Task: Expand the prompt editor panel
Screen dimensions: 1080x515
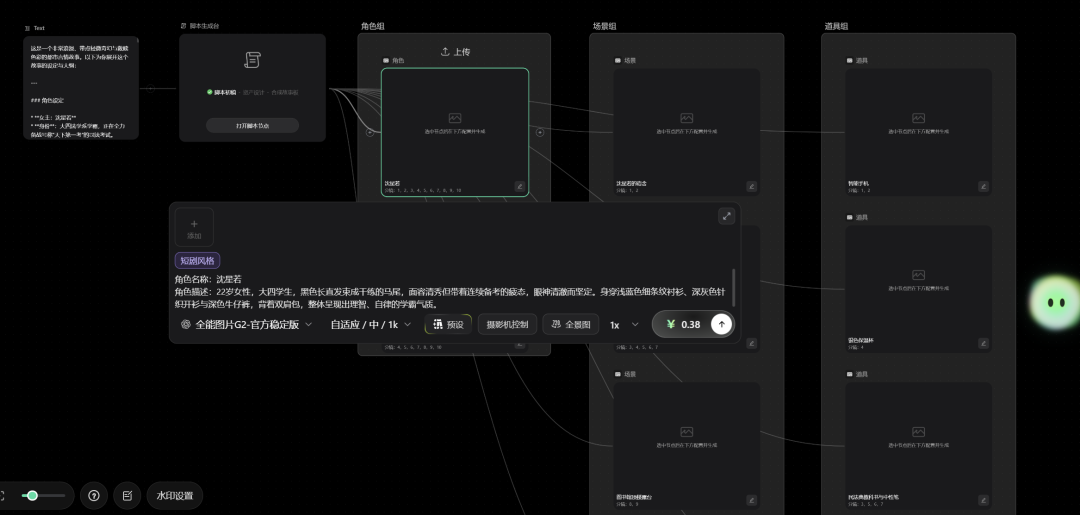Action: point(727,216)
